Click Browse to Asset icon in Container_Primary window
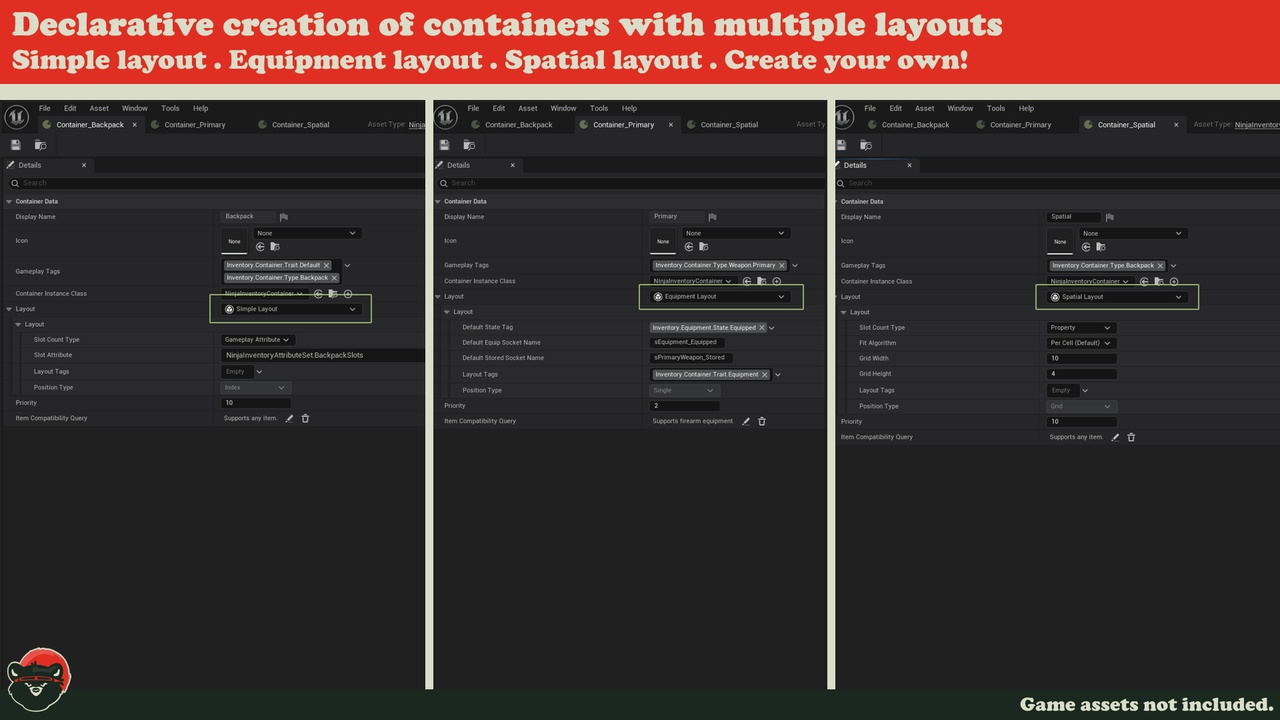 (469, 145)
